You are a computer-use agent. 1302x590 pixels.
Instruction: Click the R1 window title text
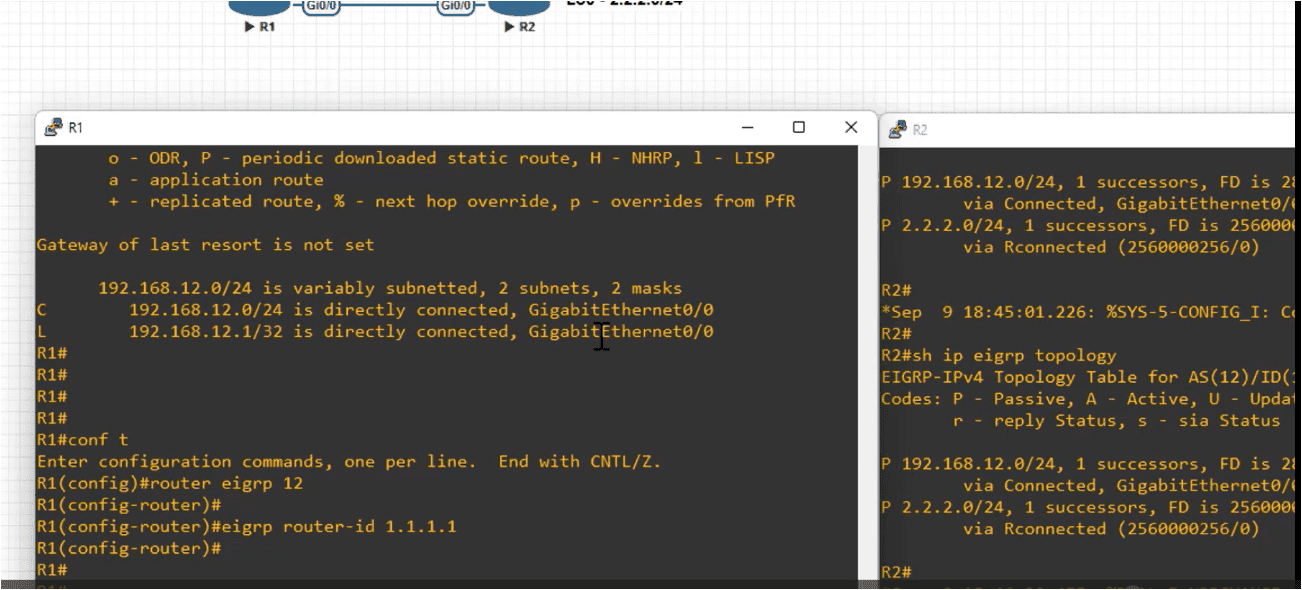[76, 128]
